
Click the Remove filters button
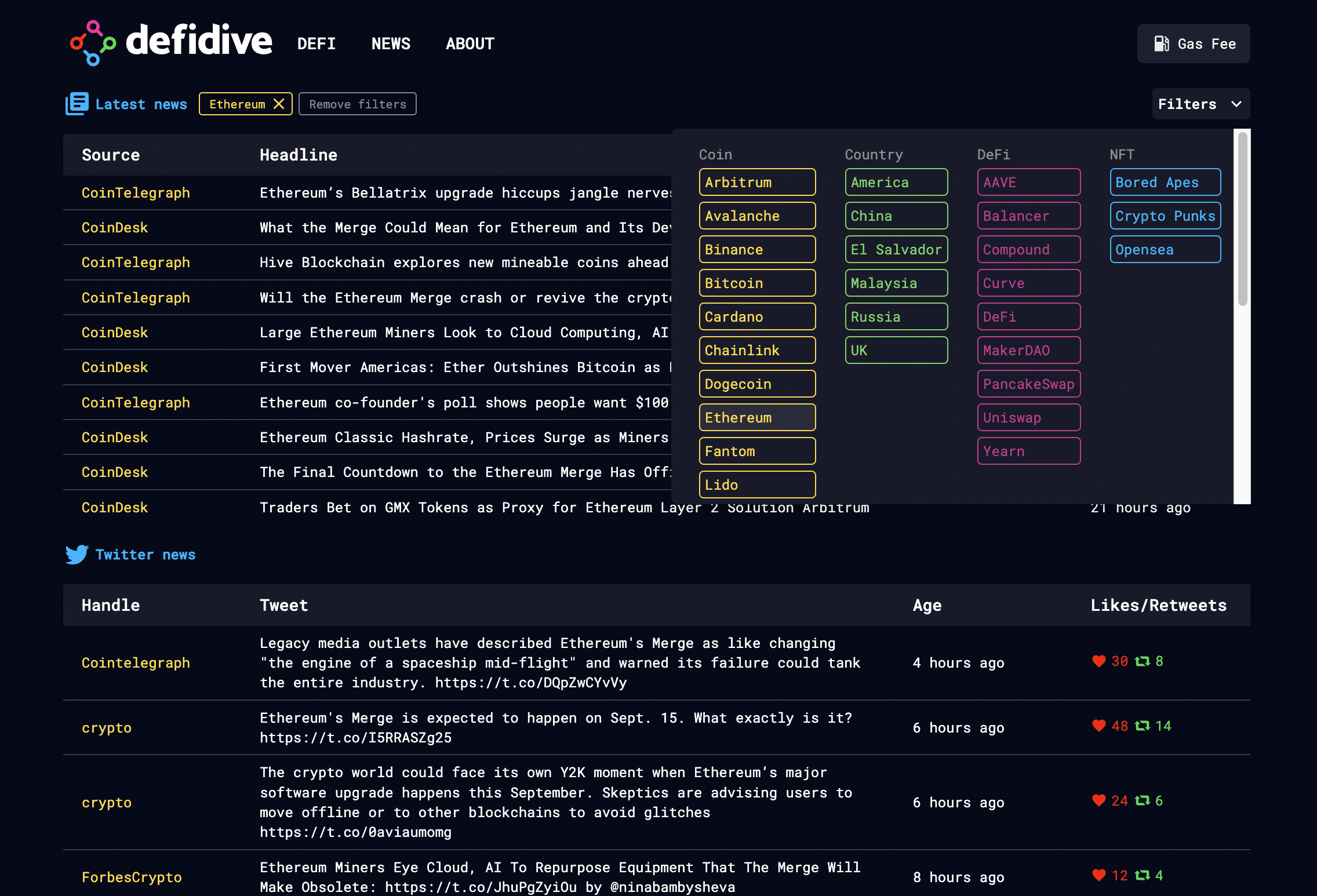pos(358,104)
